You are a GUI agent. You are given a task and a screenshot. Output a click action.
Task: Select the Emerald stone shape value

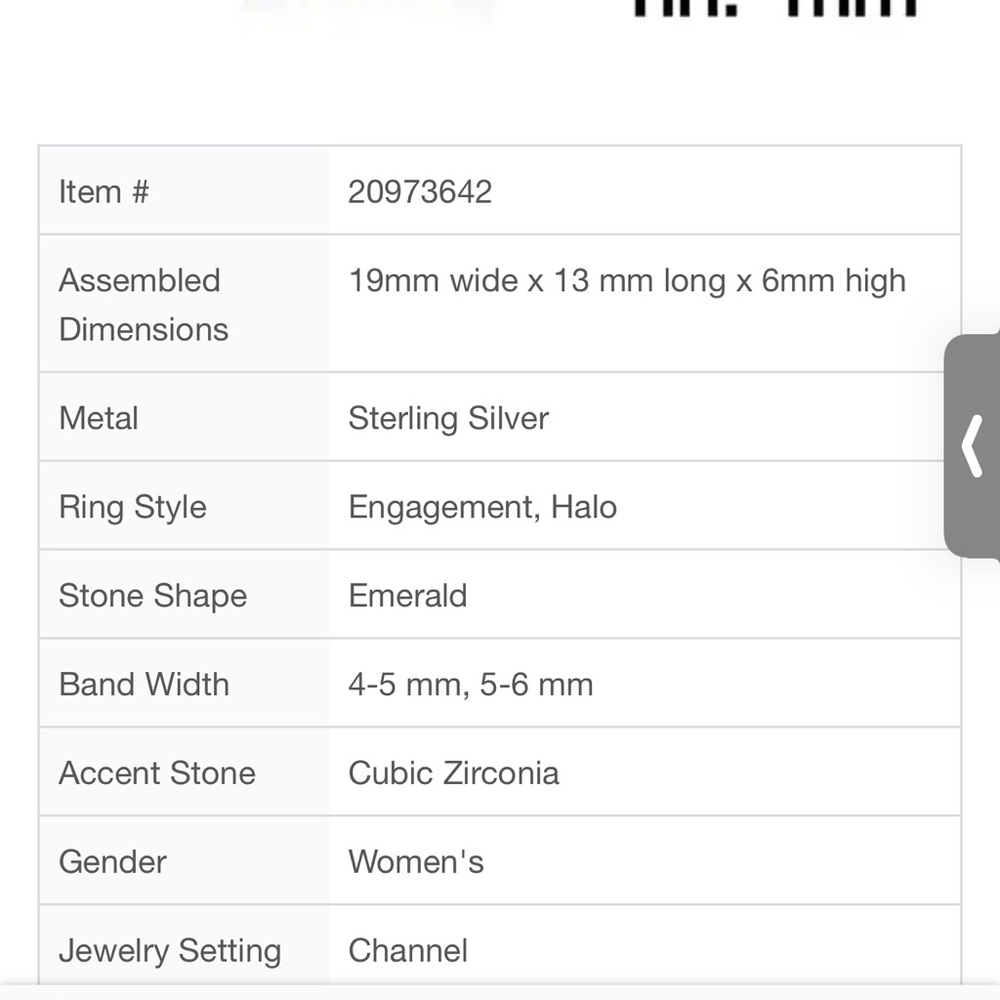[x=408, y=595]
